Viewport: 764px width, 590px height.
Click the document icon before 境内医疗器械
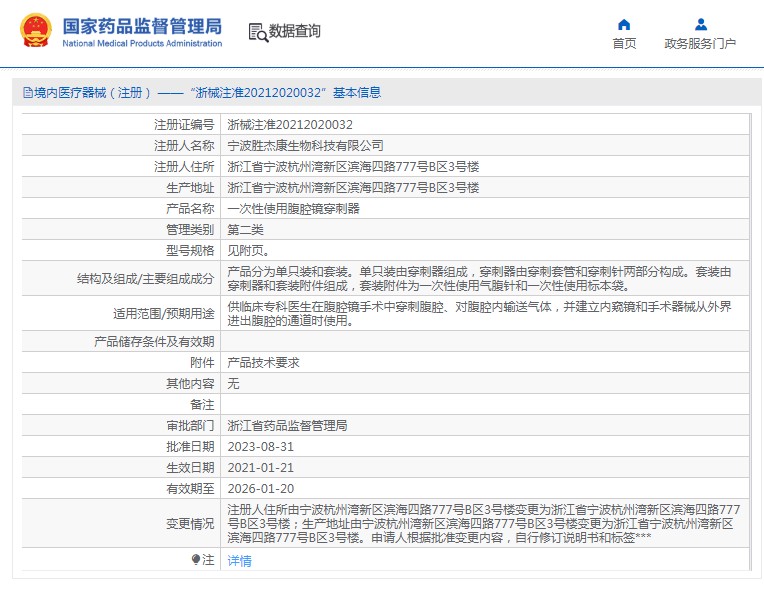click(28, 93)
